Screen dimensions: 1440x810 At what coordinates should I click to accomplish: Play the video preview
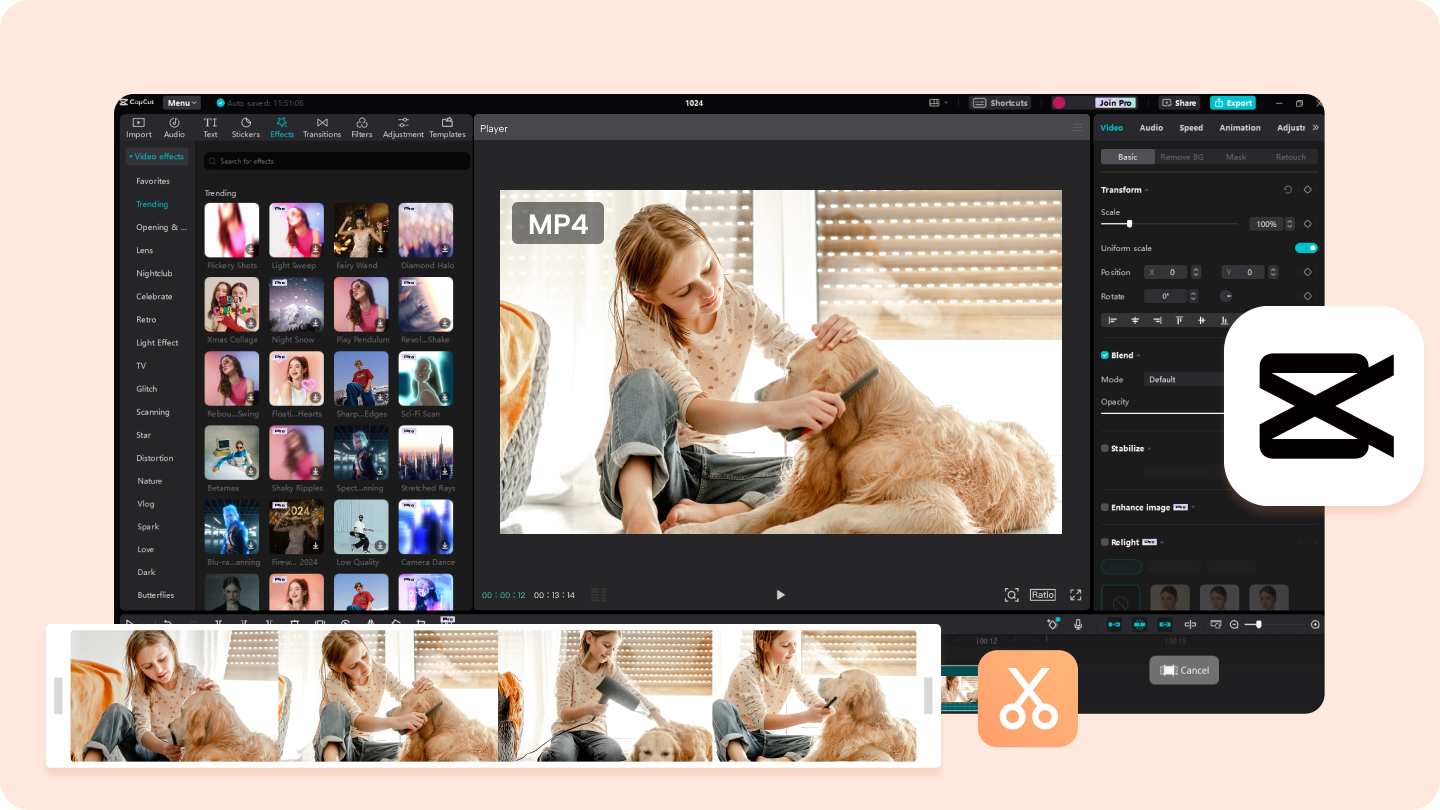[780, 595]
